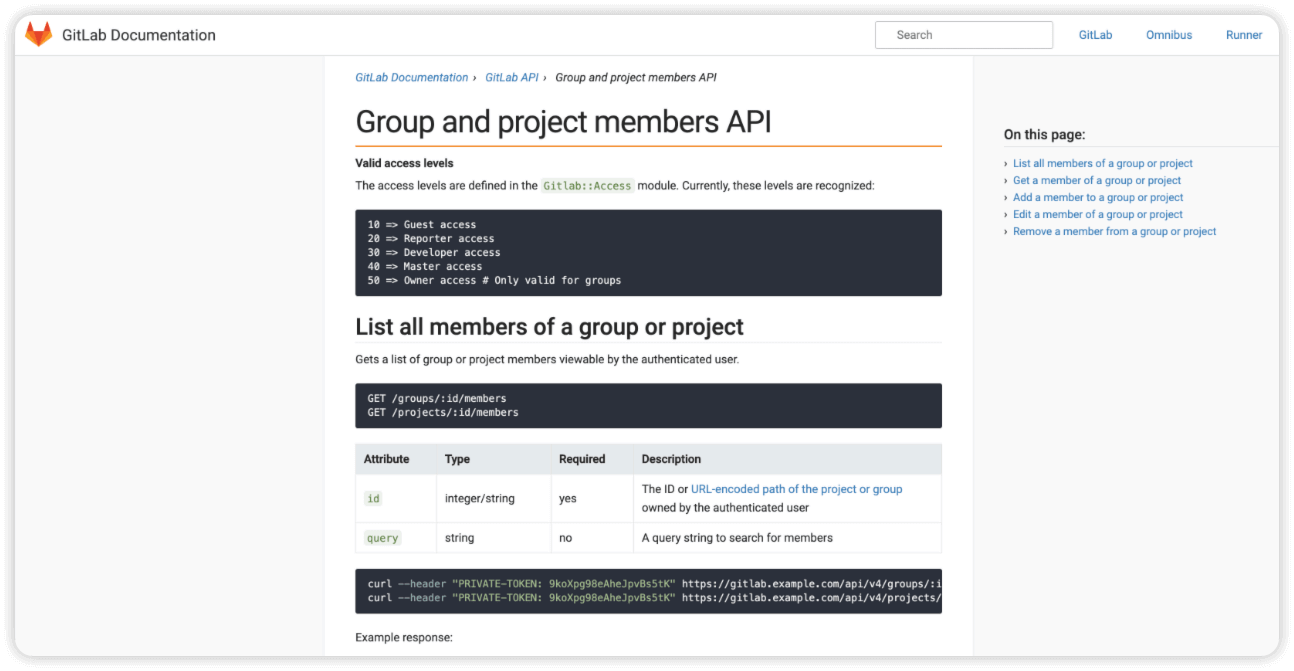Click '50 => Owner access' code line
Screen dimensions: 1294x671
pyautogui.click(x=494, y=281)
